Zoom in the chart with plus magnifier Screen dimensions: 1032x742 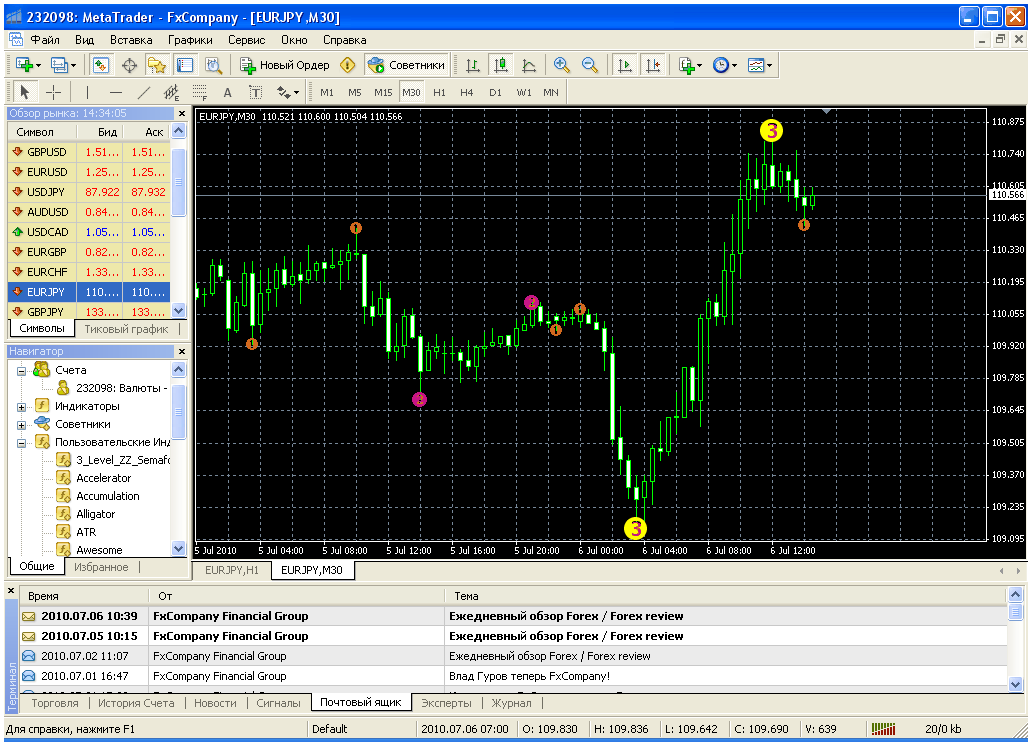tap(561, 65)
